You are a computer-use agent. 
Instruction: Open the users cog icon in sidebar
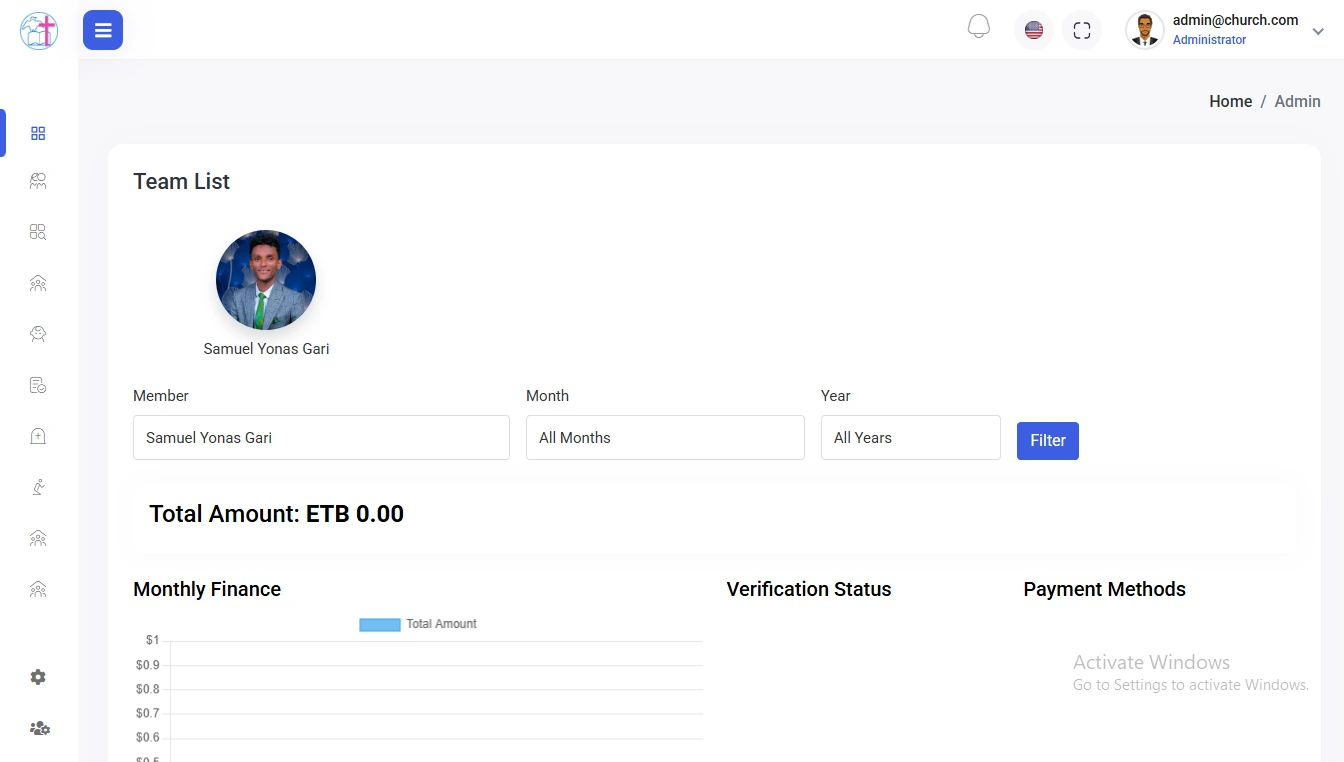(39, 728)
